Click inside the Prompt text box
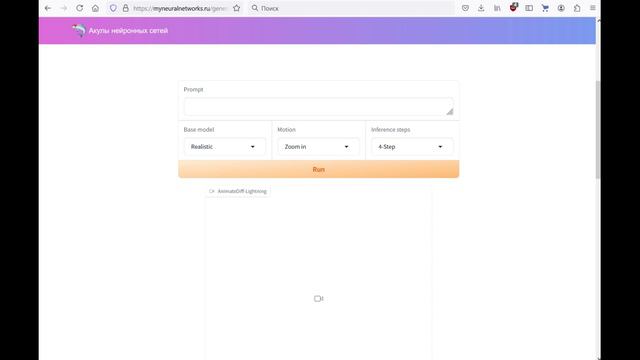The image size is (640, 360). (318, 107)
